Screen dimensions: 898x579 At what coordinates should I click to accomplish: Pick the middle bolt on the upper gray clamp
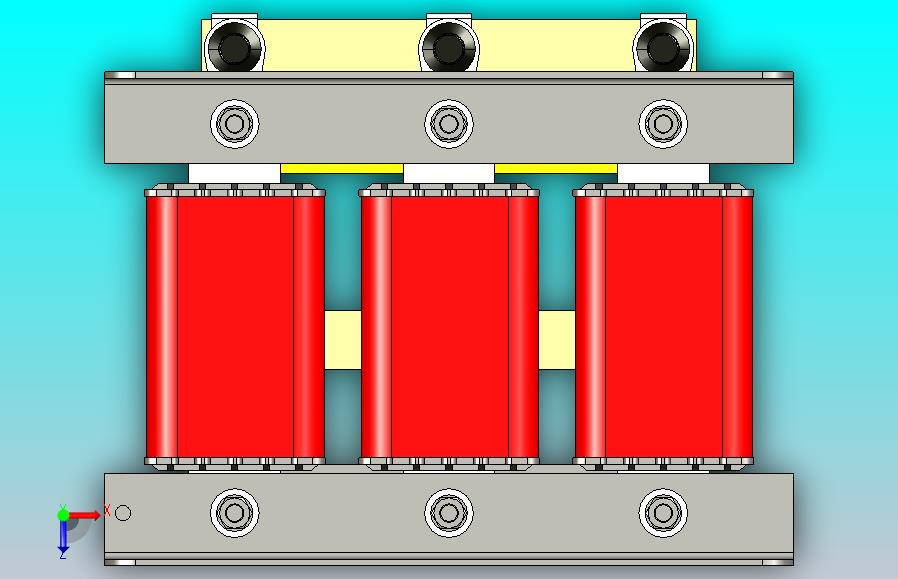[x=449, y=124]
